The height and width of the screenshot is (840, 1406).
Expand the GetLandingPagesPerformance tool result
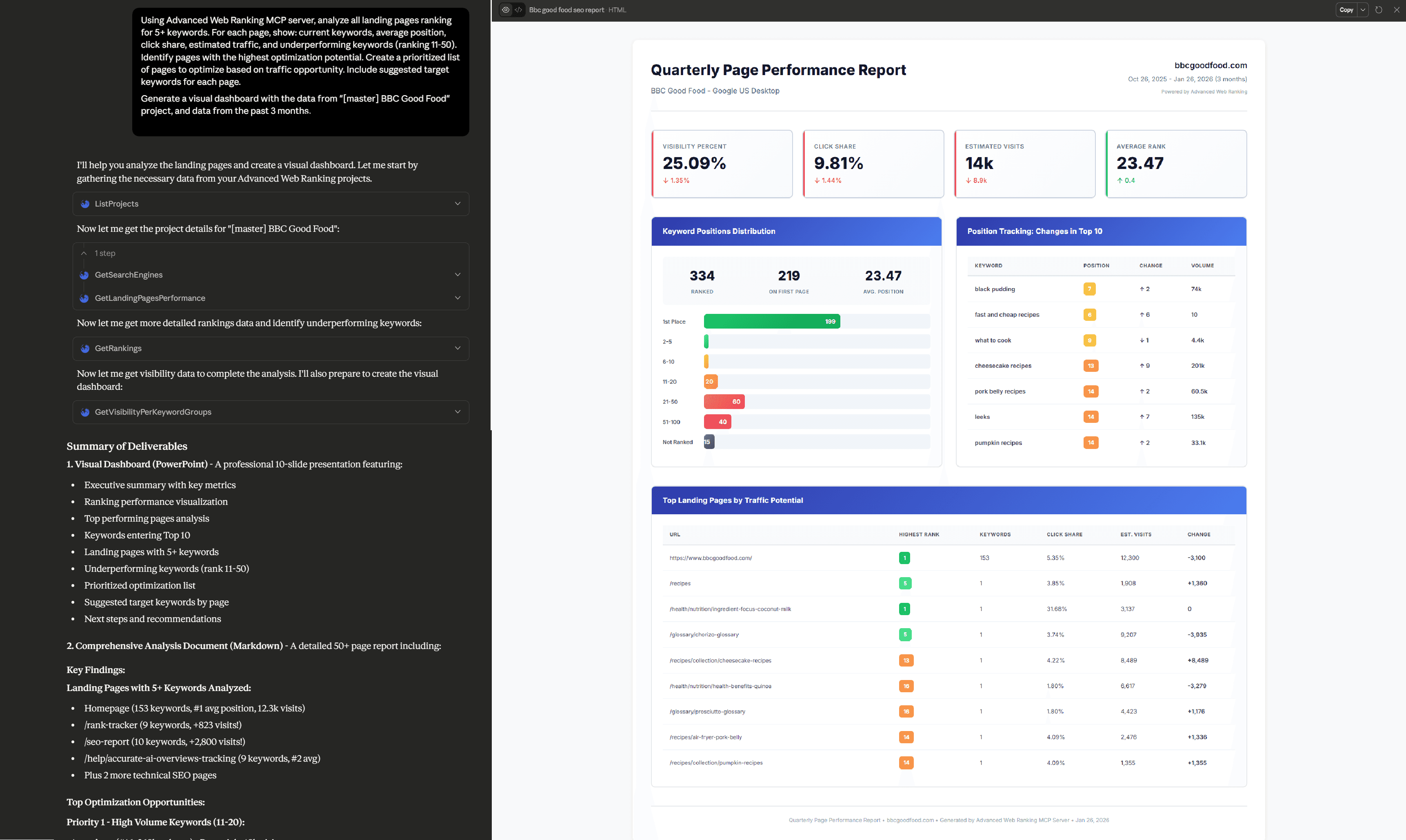[x=458, y=298]
